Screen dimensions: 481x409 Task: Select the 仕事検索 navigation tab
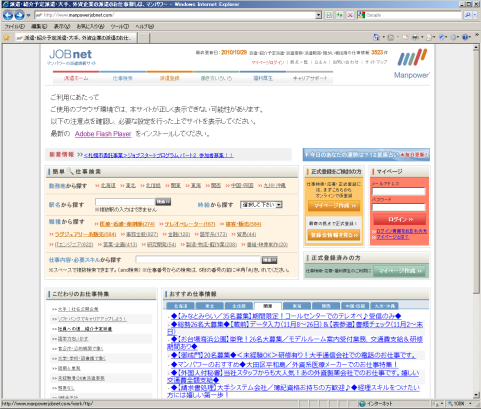(x=123, y=78)
